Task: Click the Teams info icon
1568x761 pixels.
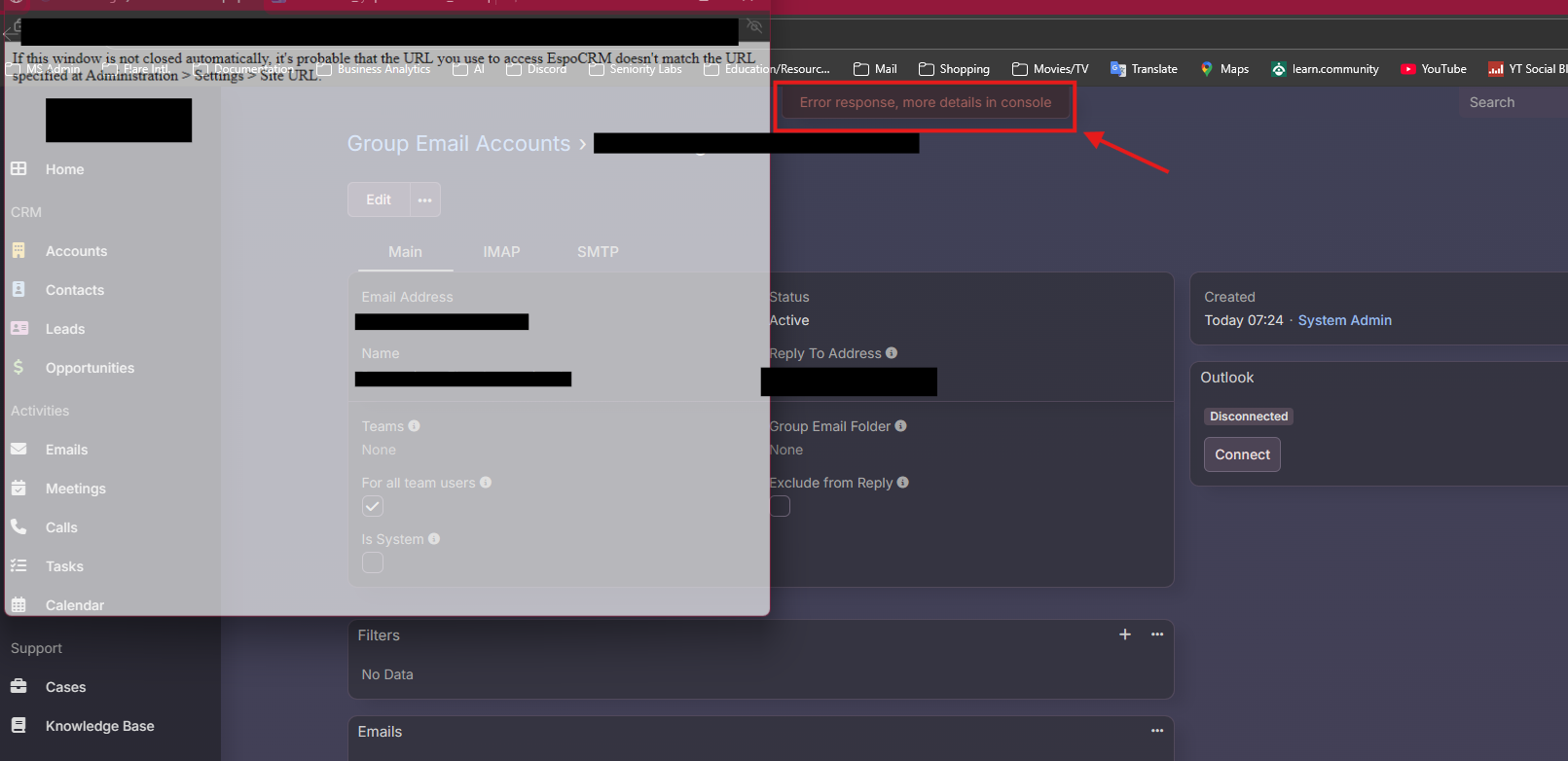Action: point(415,426)
